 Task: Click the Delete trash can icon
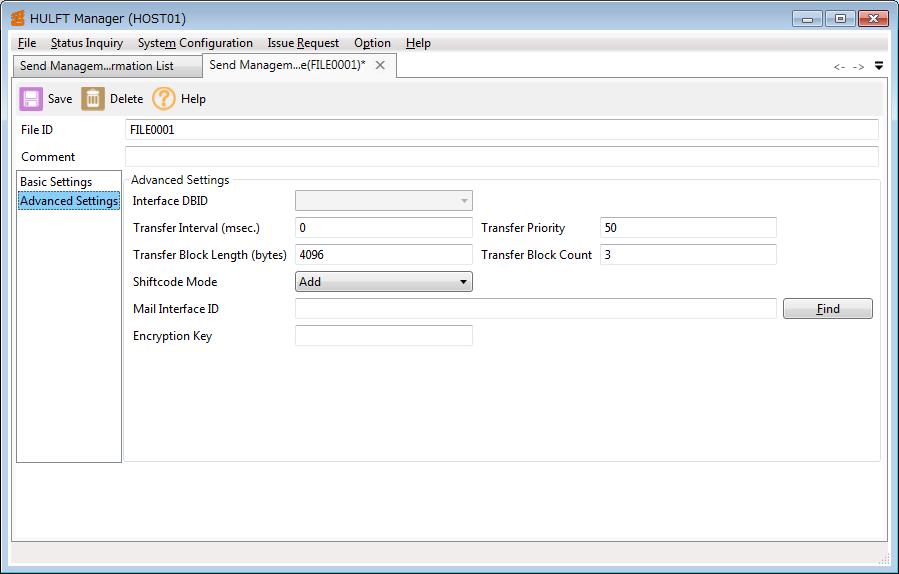93,99
